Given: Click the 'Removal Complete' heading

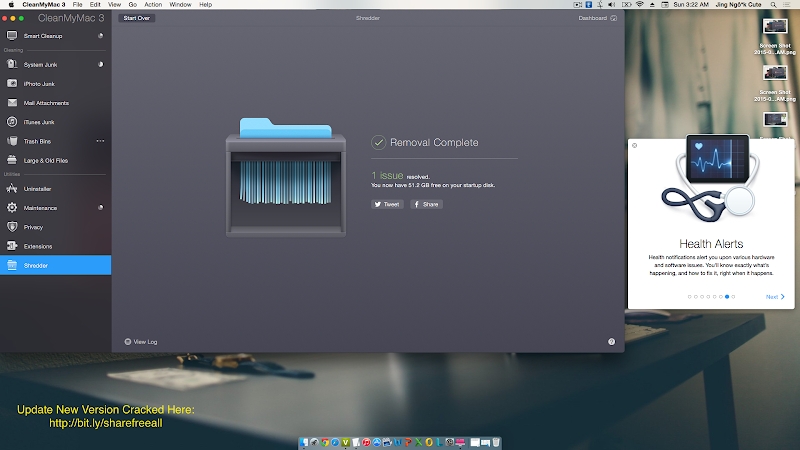Looking at the screenshot, I should (x=434, y=142).
